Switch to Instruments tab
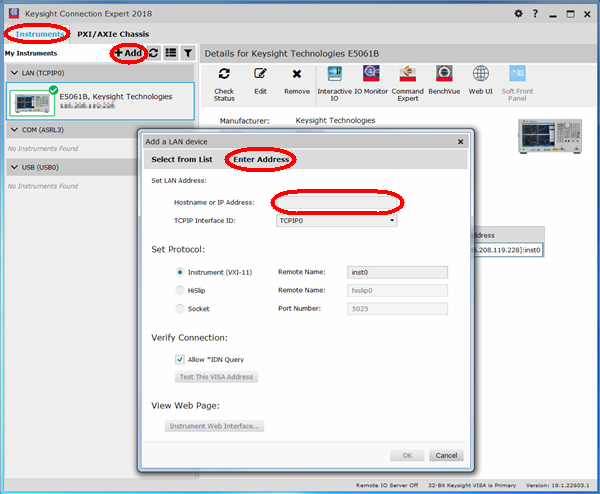The width and height of the screenshot is (600, 494). 40,34
